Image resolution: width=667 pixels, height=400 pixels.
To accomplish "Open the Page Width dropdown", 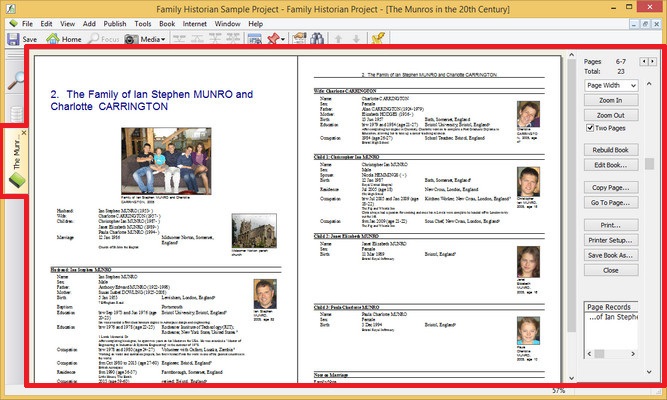I will [611, 86].
